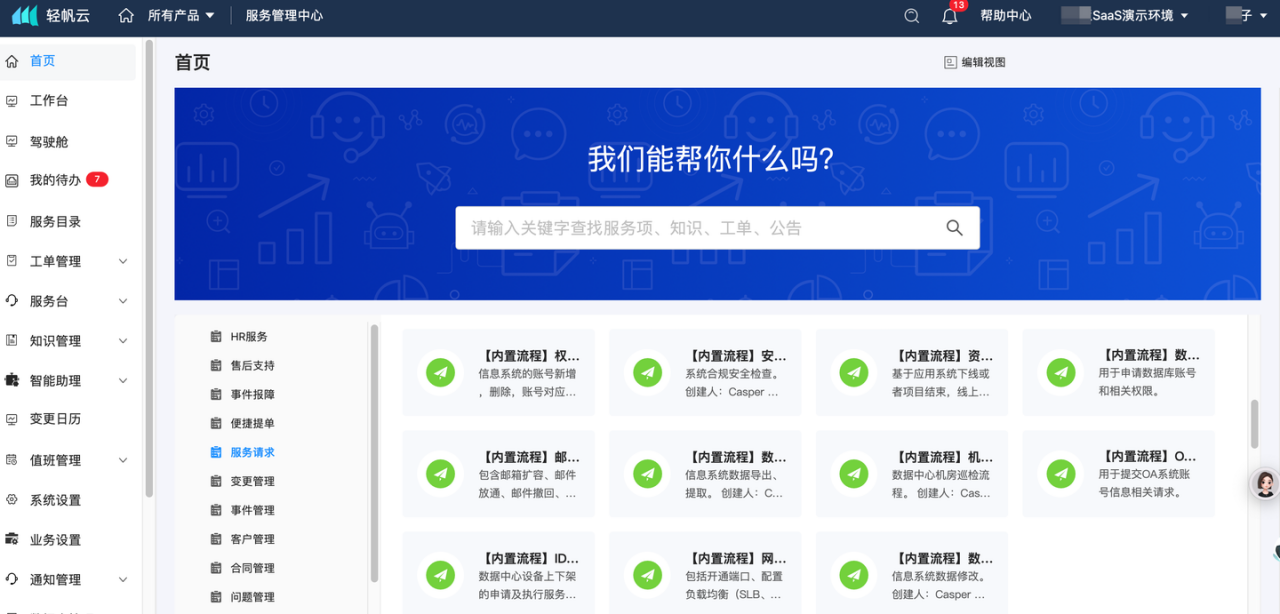Open 【内置流程】资... service card
This screenshot has height=614, width=1280.
pos(911,373)
